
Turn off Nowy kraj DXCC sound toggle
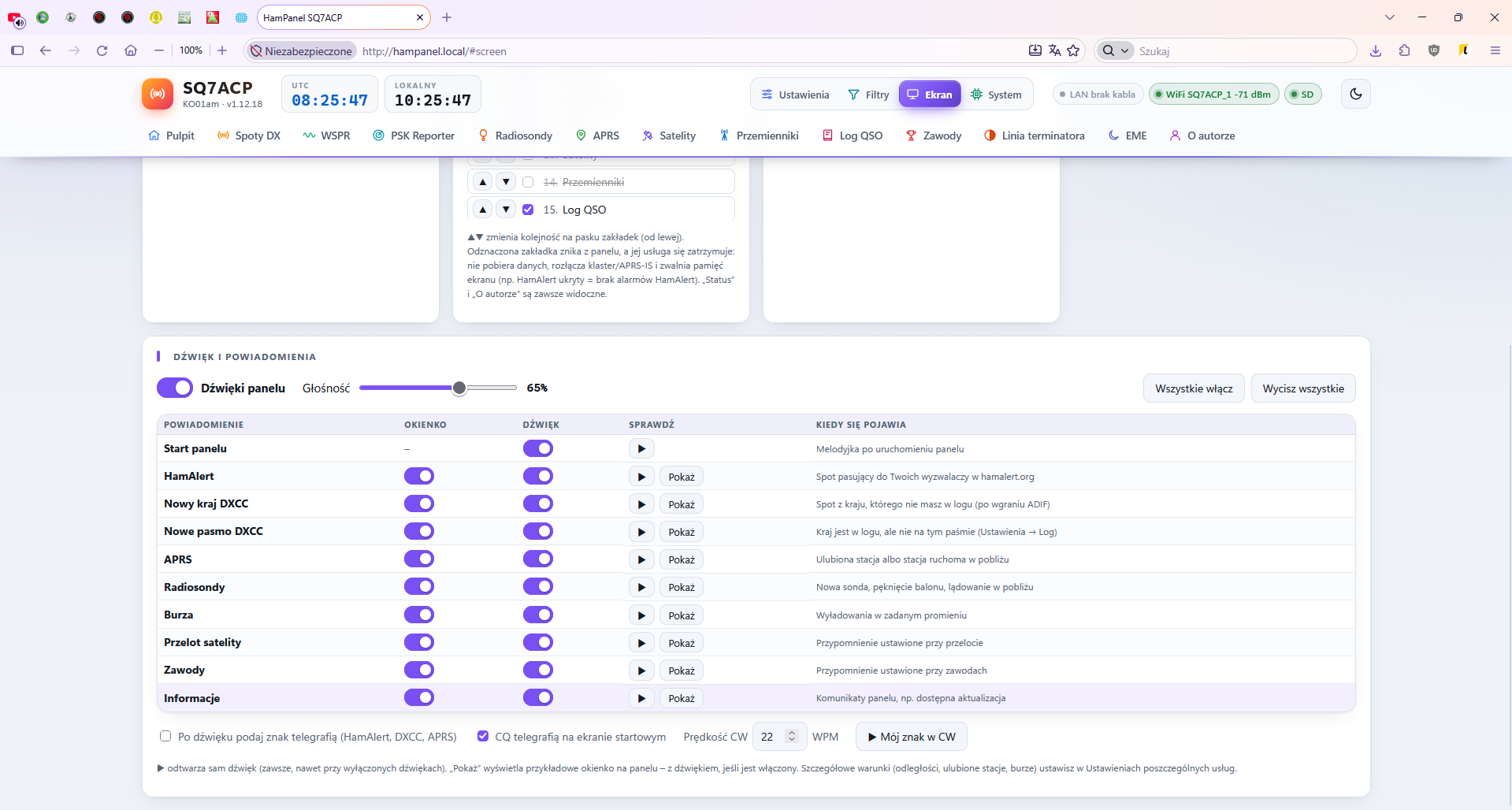click(x=538, y=503)
